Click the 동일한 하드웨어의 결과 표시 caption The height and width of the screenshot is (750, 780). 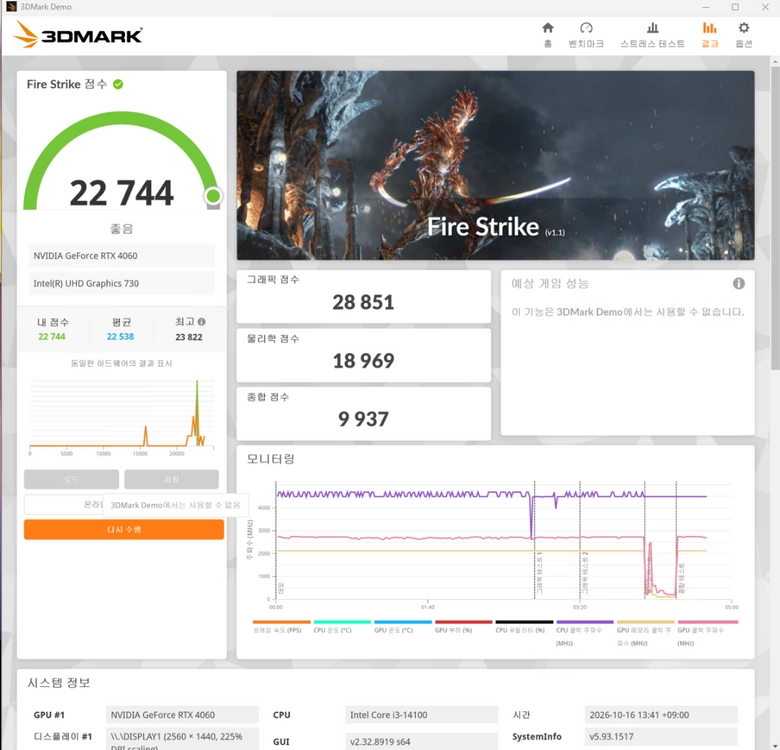coord(121,364)
